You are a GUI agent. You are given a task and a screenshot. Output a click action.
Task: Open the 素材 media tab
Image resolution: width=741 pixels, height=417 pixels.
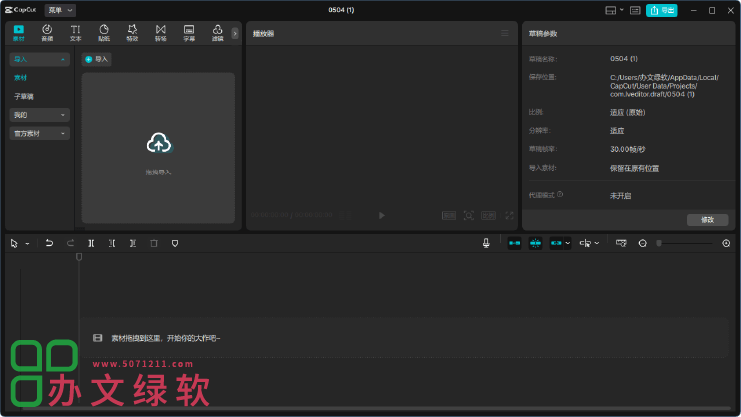click(x=19, y=33)
